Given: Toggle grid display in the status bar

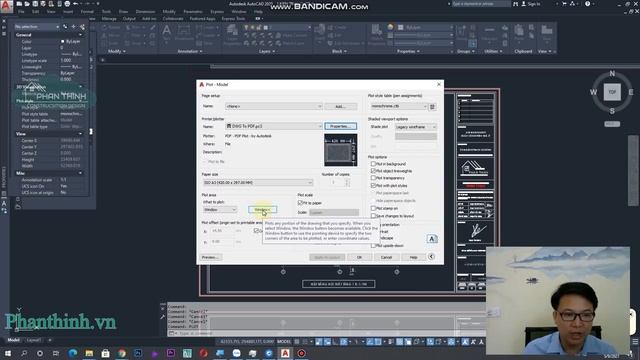Looking at the screenshot, I should 297,342.
